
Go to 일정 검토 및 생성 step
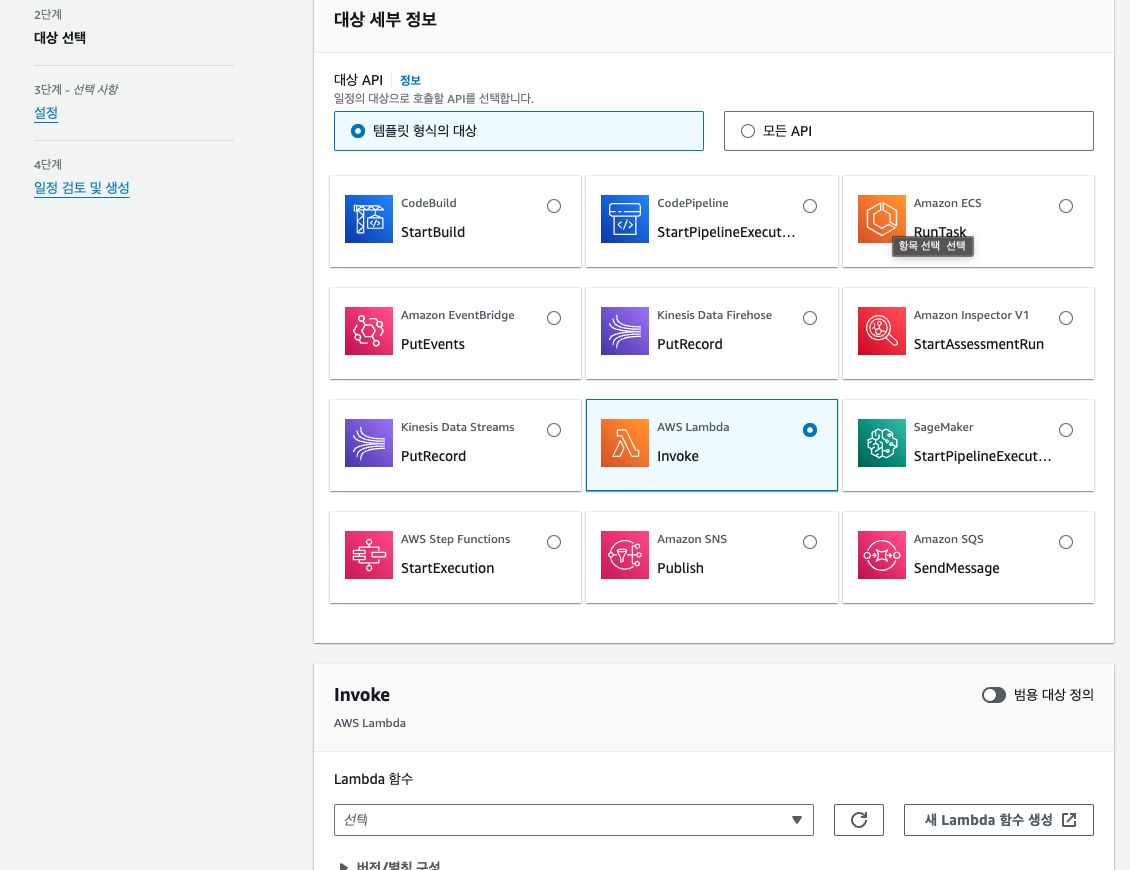coord(81,188)
